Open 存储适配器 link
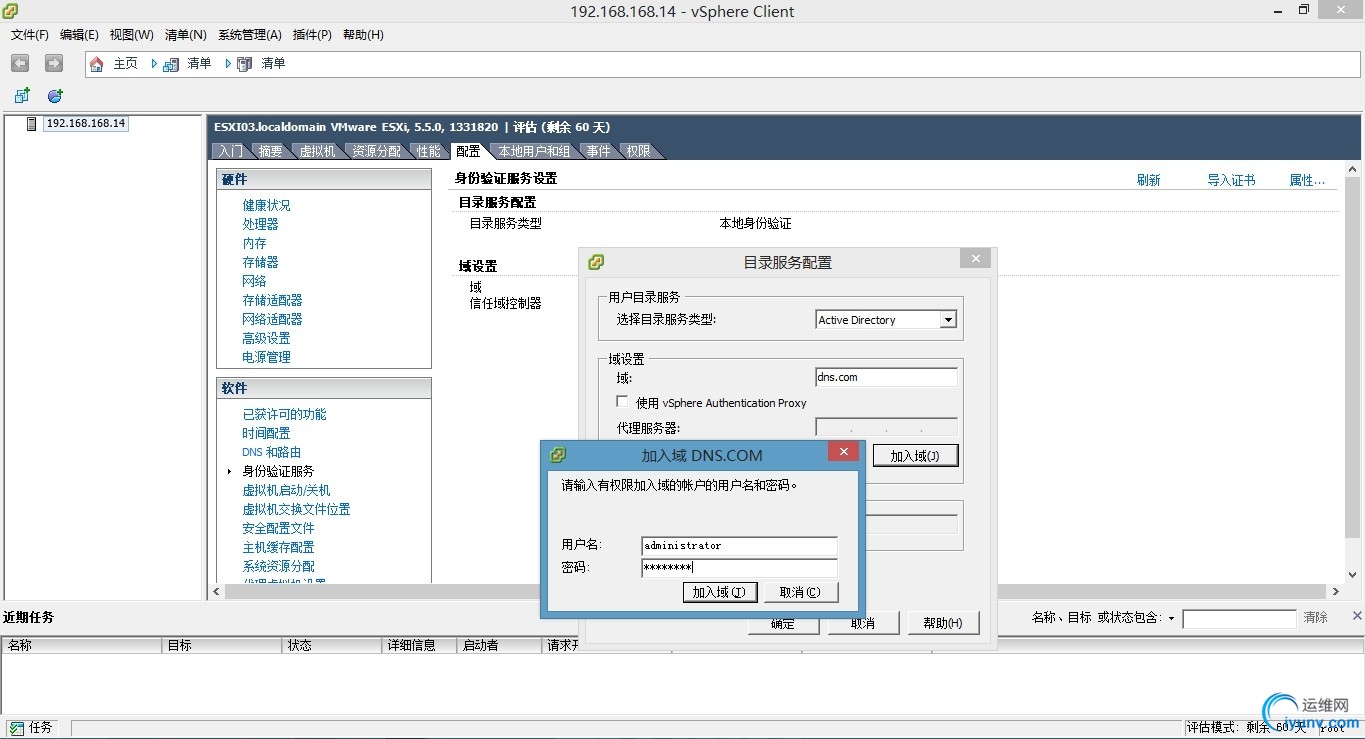Viewport: 1365px width, 739px height. tap(272, 300)
